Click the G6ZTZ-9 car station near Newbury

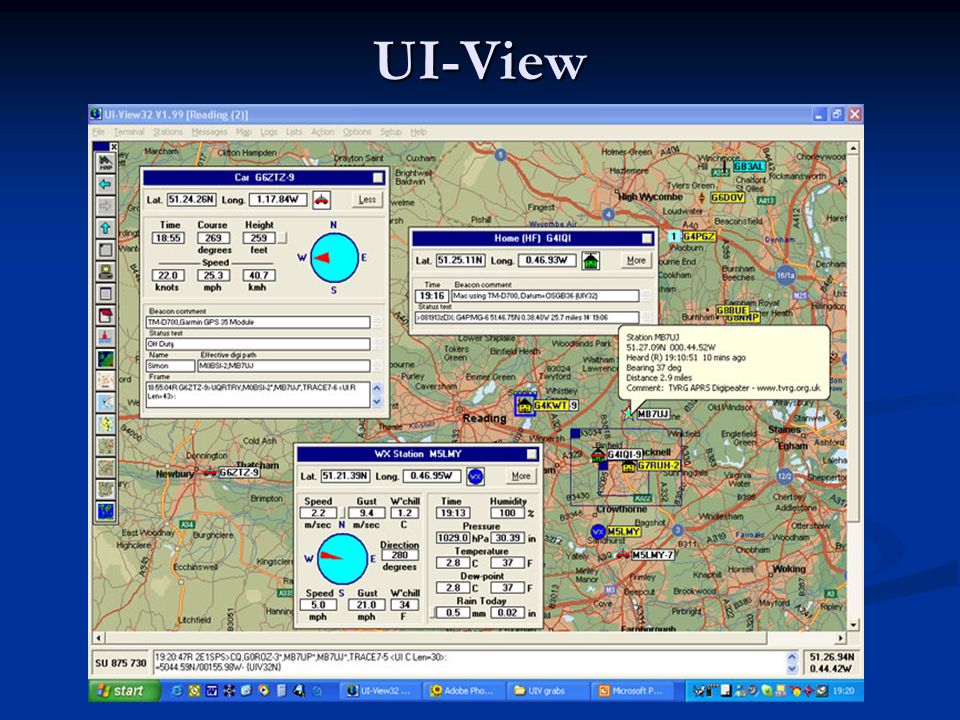pos(210,472)
